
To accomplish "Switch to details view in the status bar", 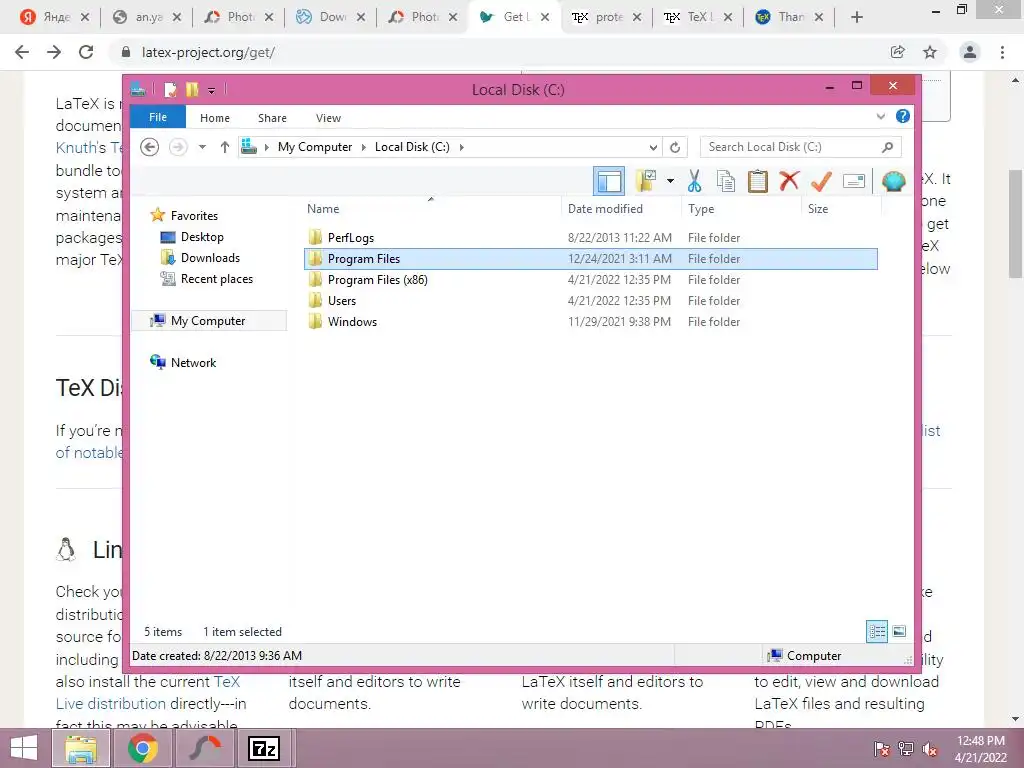I will 876,632.
